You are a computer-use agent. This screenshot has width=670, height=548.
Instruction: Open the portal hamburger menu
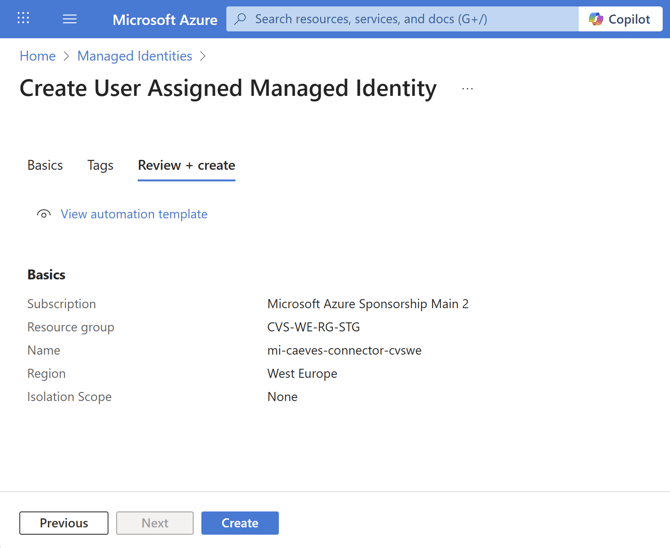pyautogui.click(x=70, y=19)
